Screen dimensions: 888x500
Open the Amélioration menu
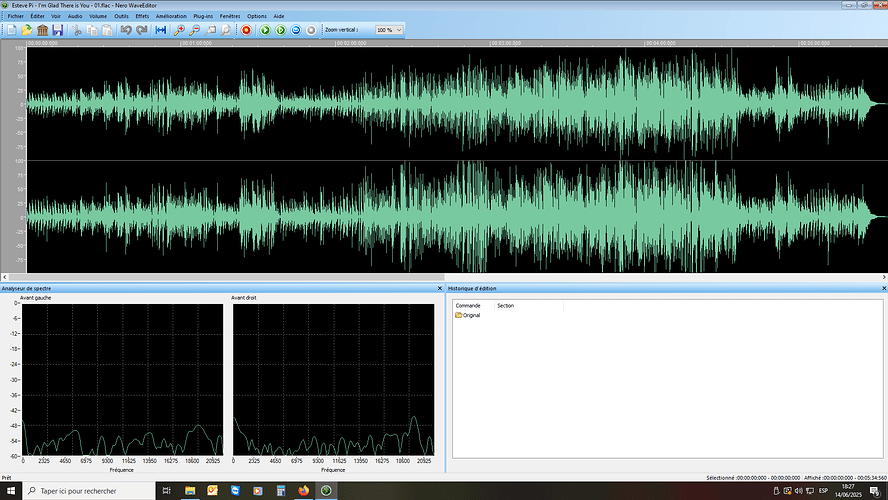pyautogui.click(x=171, y=16)
